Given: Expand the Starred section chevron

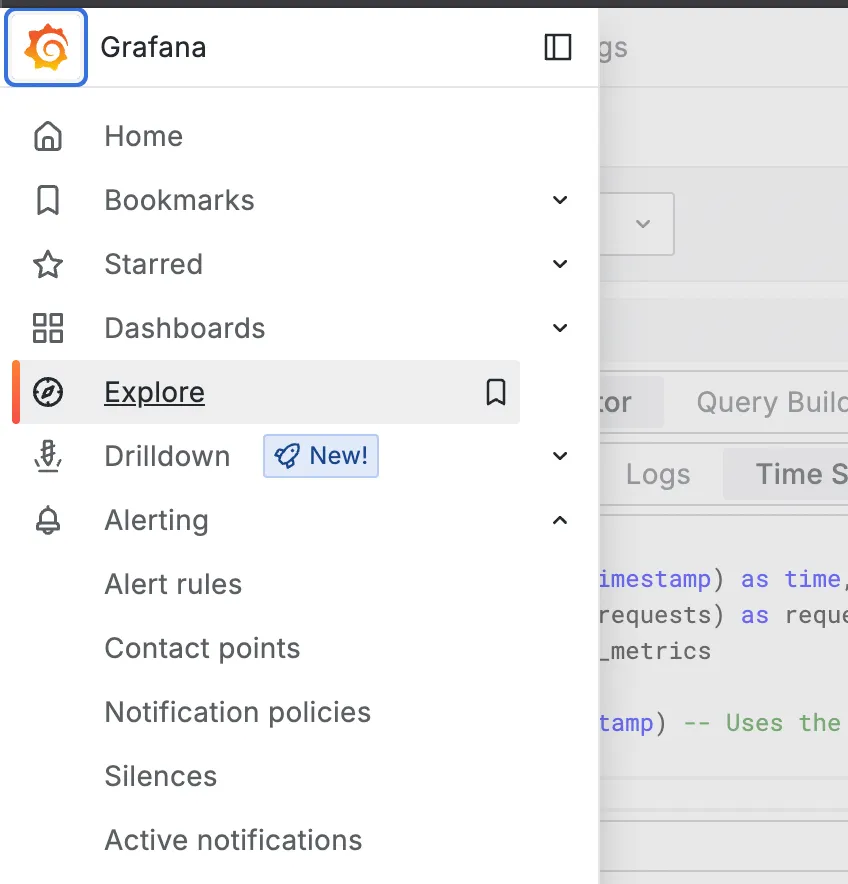Looking at the screenshot, I should [560, 264].
